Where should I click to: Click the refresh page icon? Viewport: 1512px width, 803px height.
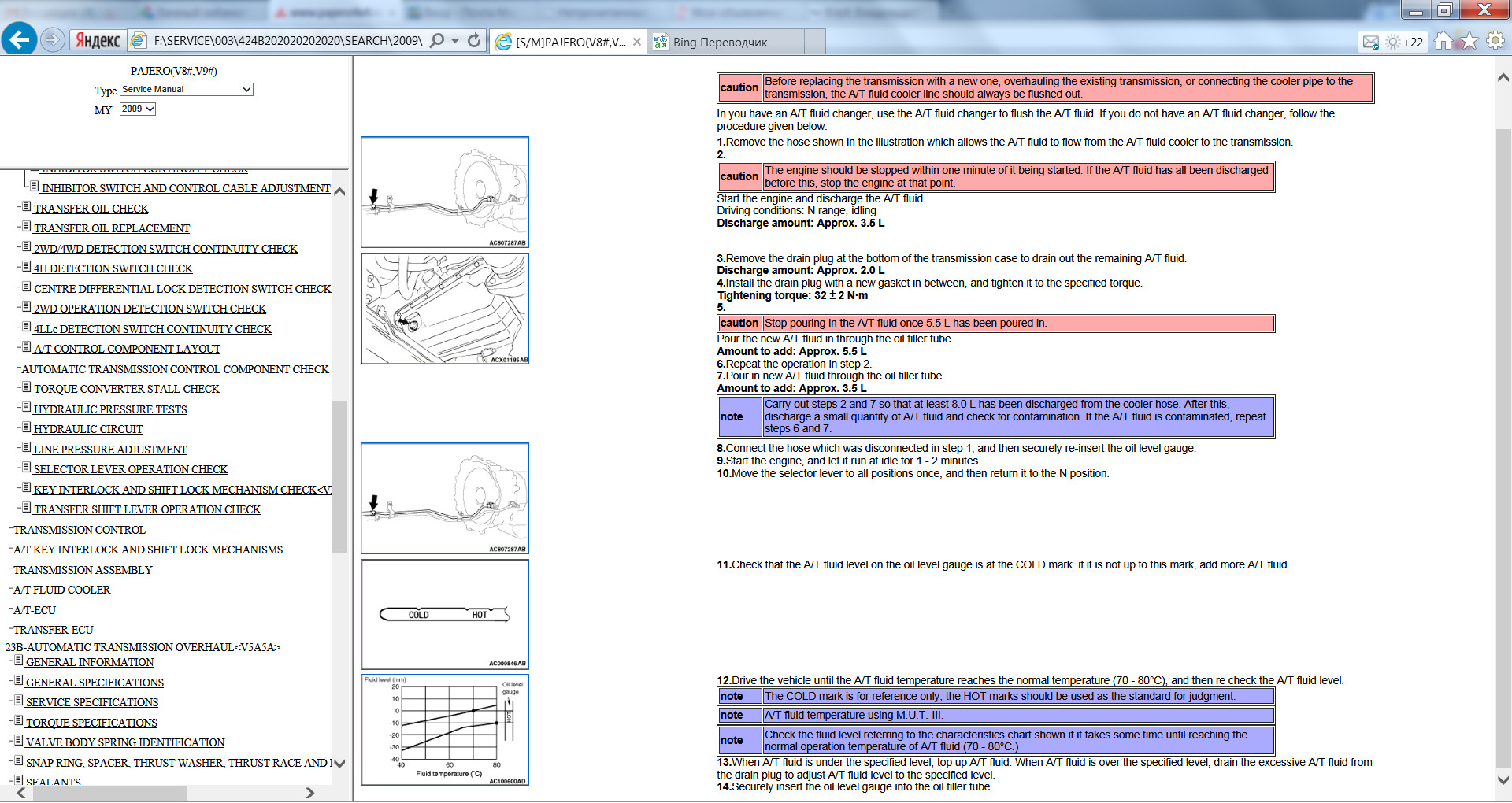pyautogui.click(x=474, y=40)
